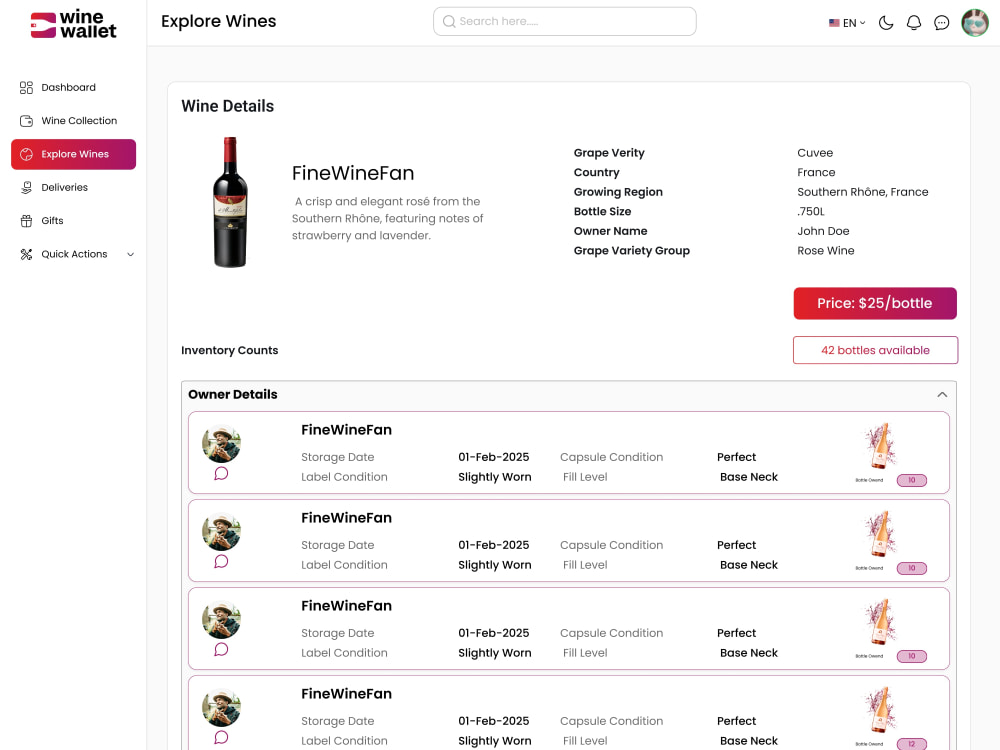This screenshot has height=750, width=1000.
Task: Click the 'Cuvee' grape value
Action: click(815, 153)
